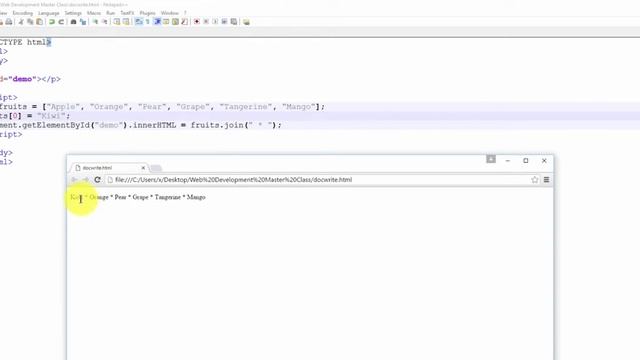Toggle synchronize vertical scrolling icon
640x360 pixels.
click(x=117, y=22)
